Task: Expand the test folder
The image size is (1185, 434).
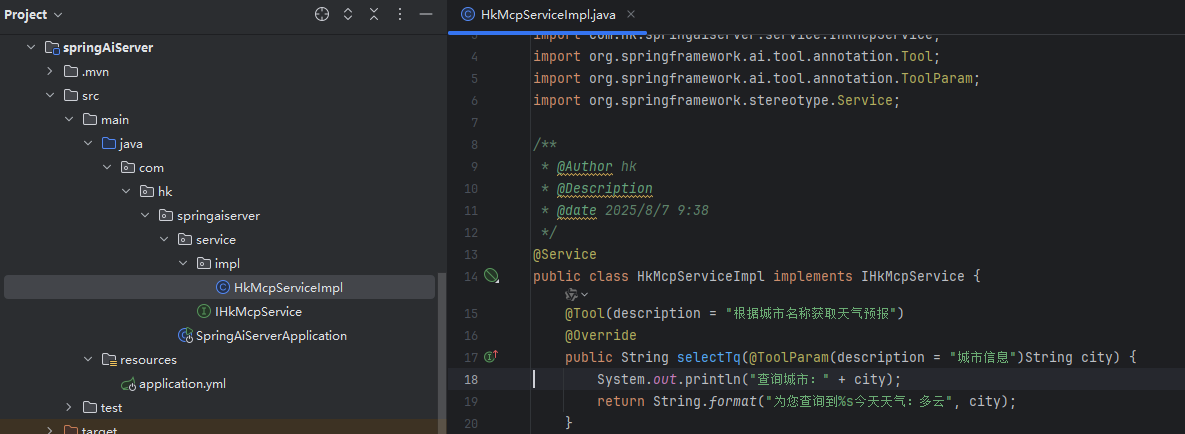Action: 68,408
